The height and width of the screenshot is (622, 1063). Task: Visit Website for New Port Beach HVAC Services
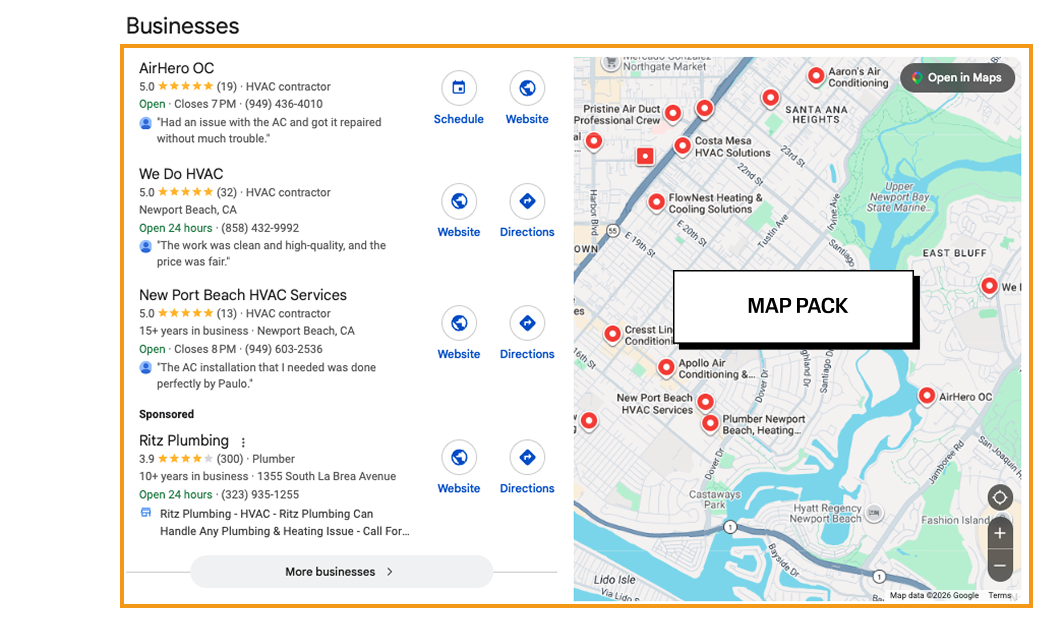tap(459, 323)
